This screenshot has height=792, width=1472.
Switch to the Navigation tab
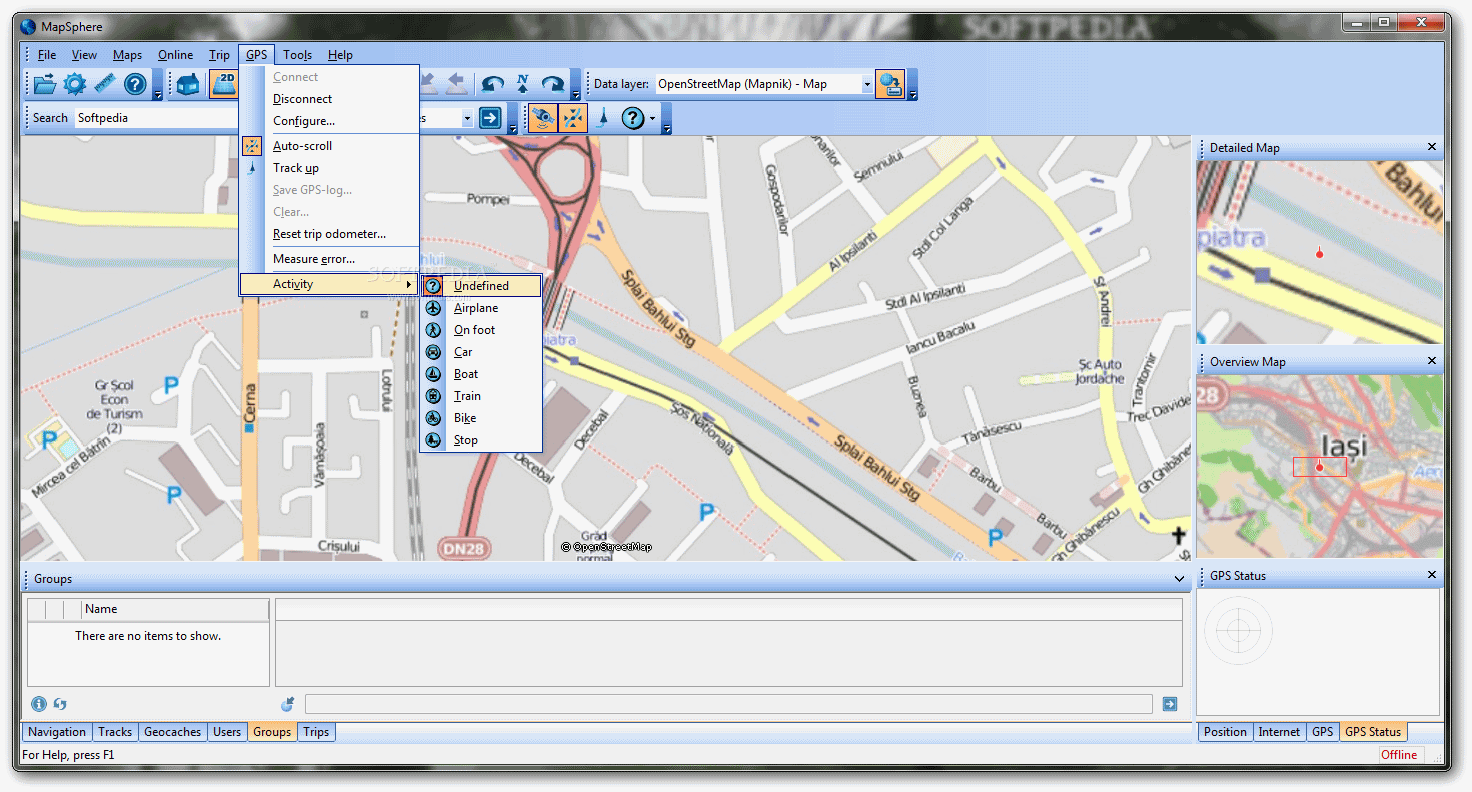pos(57,732)
